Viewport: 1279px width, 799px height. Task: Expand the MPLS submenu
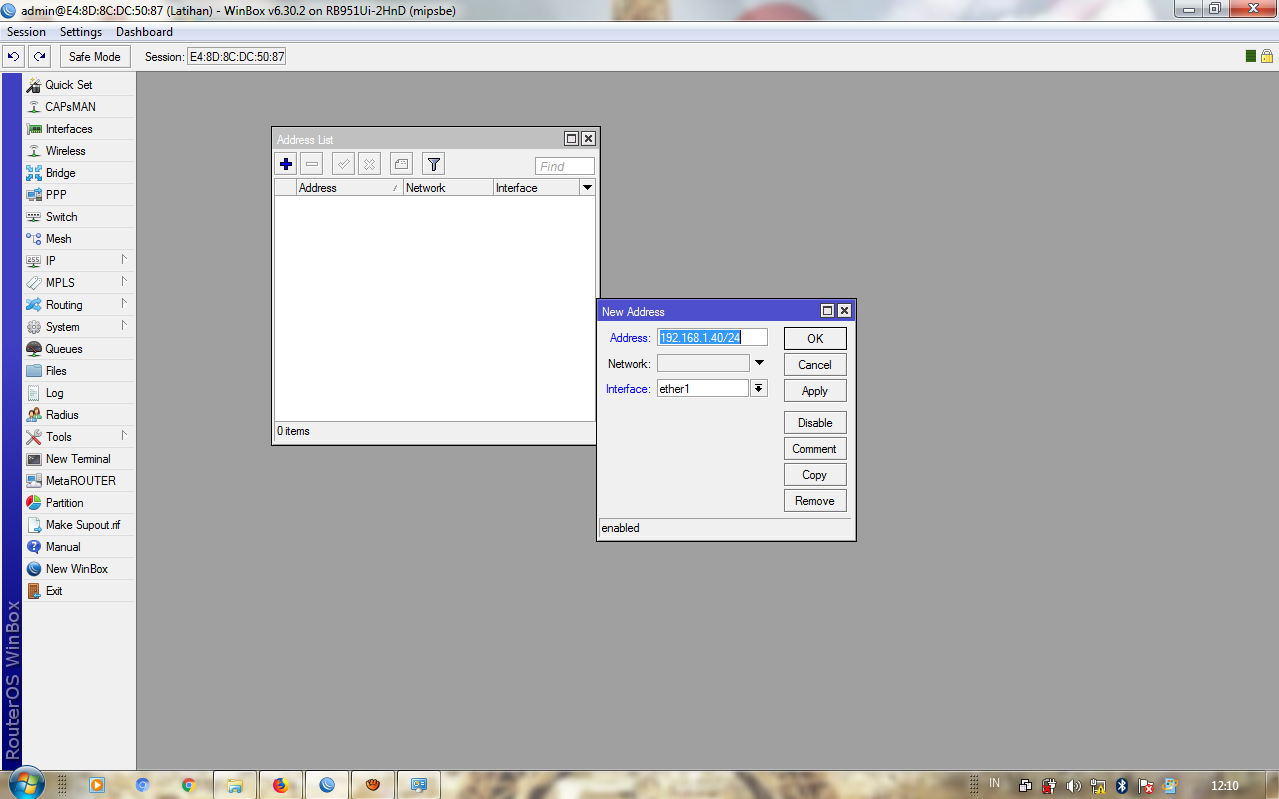[79, 283]
